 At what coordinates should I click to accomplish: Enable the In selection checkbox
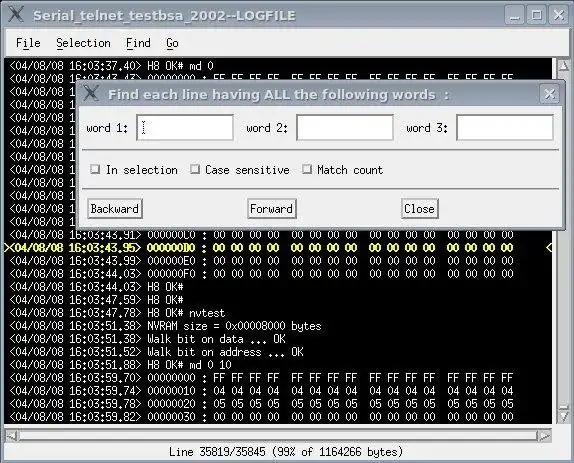pyautogui.click(x=95, y=169)
